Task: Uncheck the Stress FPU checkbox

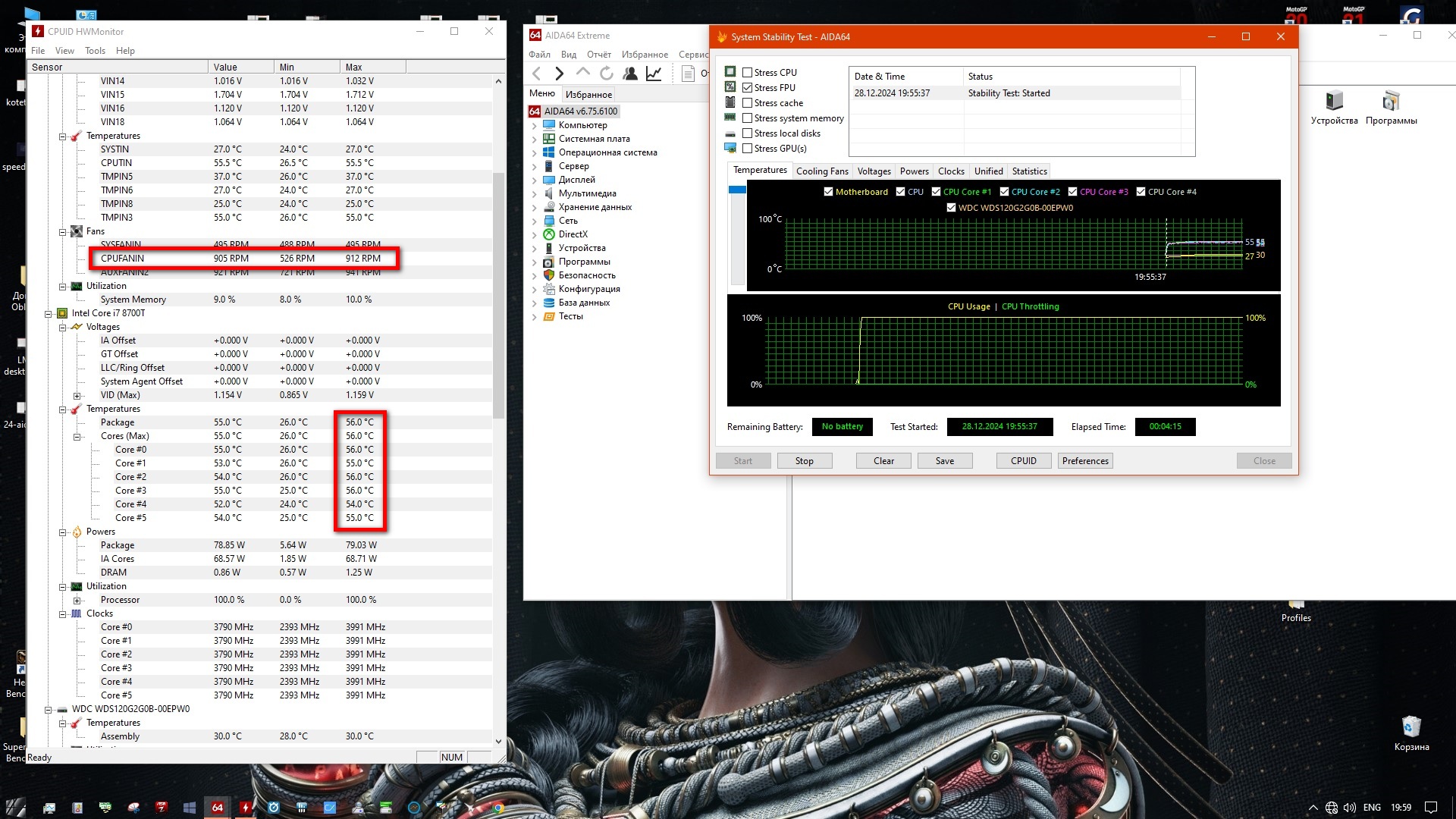Action: click(748, 88)
